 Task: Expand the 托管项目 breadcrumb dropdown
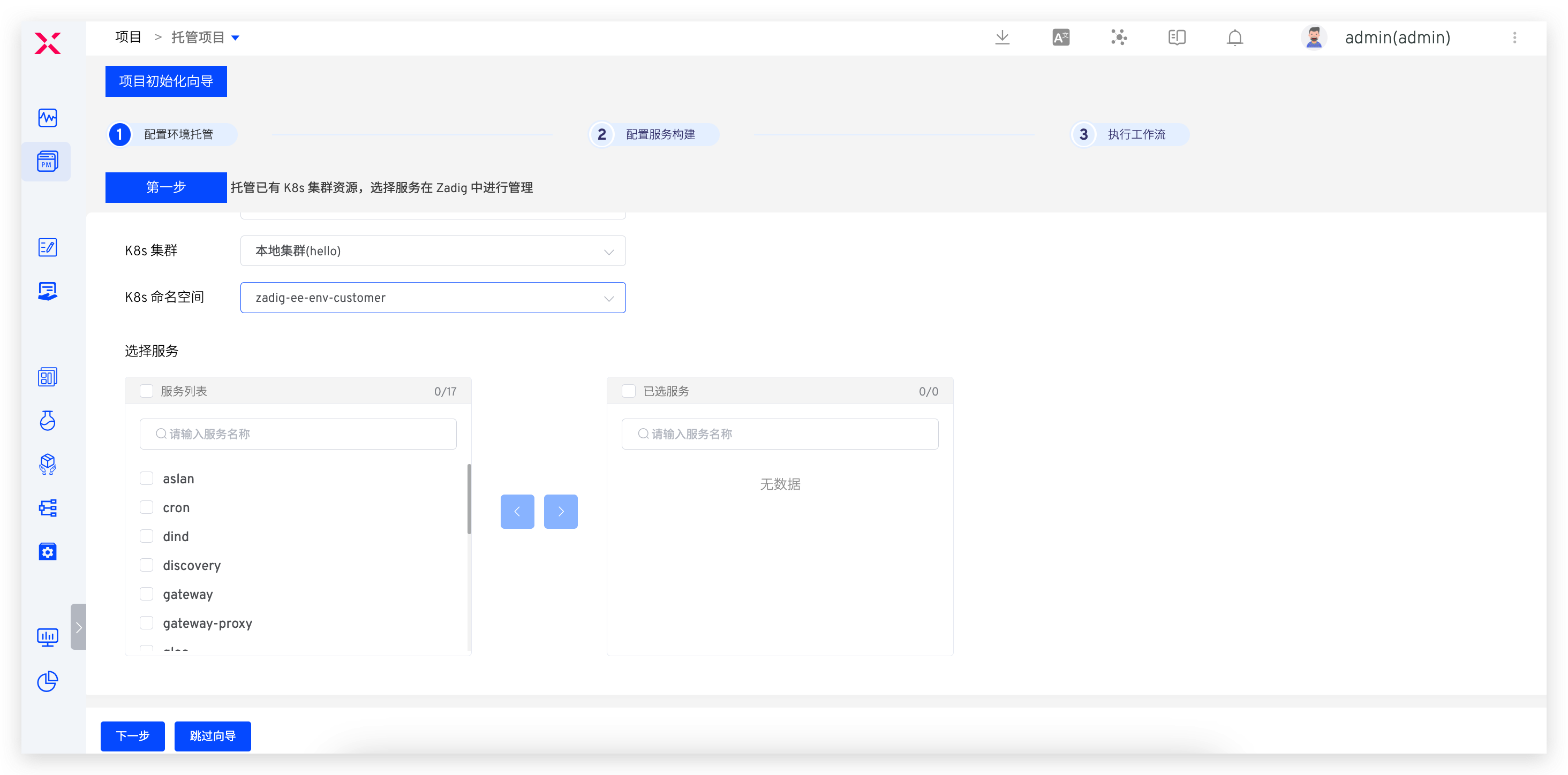[x=237, y=37]
